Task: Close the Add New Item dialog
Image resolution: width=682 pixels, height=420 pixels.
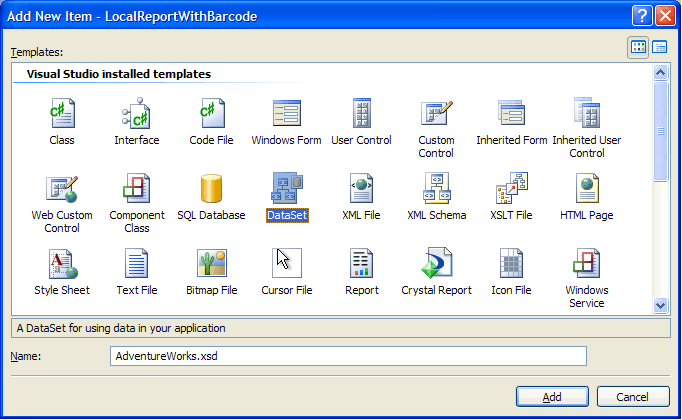Action: coord(665,16)
